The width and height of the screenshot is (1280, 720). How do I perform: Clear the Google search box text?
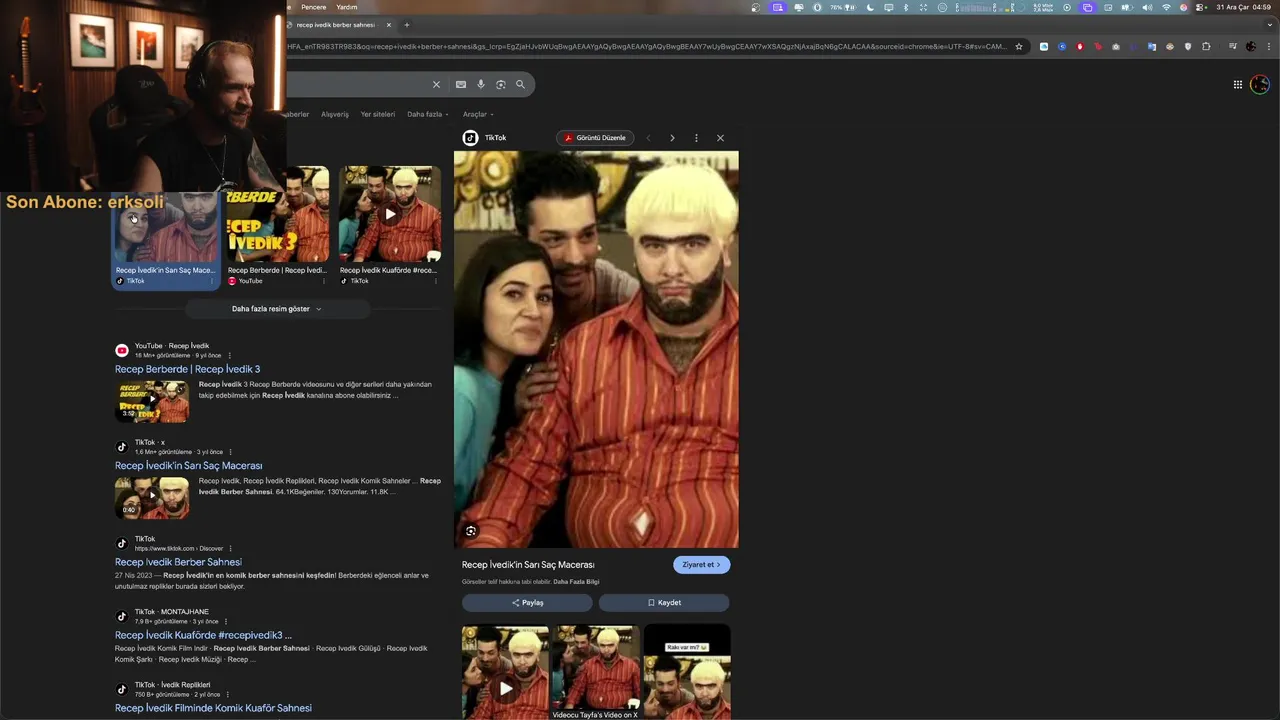tap(436, 85)
